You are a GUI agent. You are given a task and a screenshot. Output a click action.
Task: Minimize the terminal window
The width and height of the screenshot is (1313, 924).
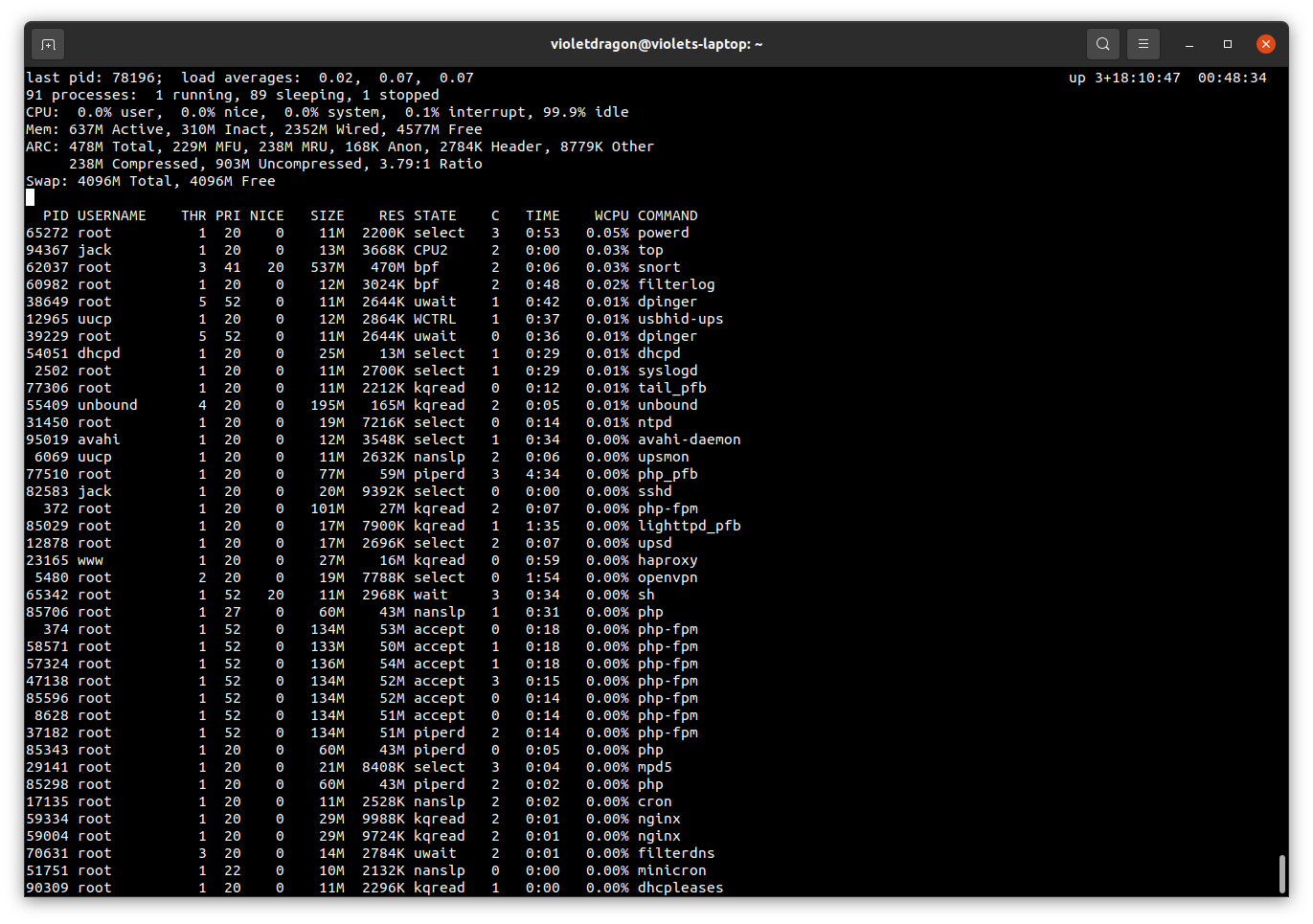(x=1189, y=44)
